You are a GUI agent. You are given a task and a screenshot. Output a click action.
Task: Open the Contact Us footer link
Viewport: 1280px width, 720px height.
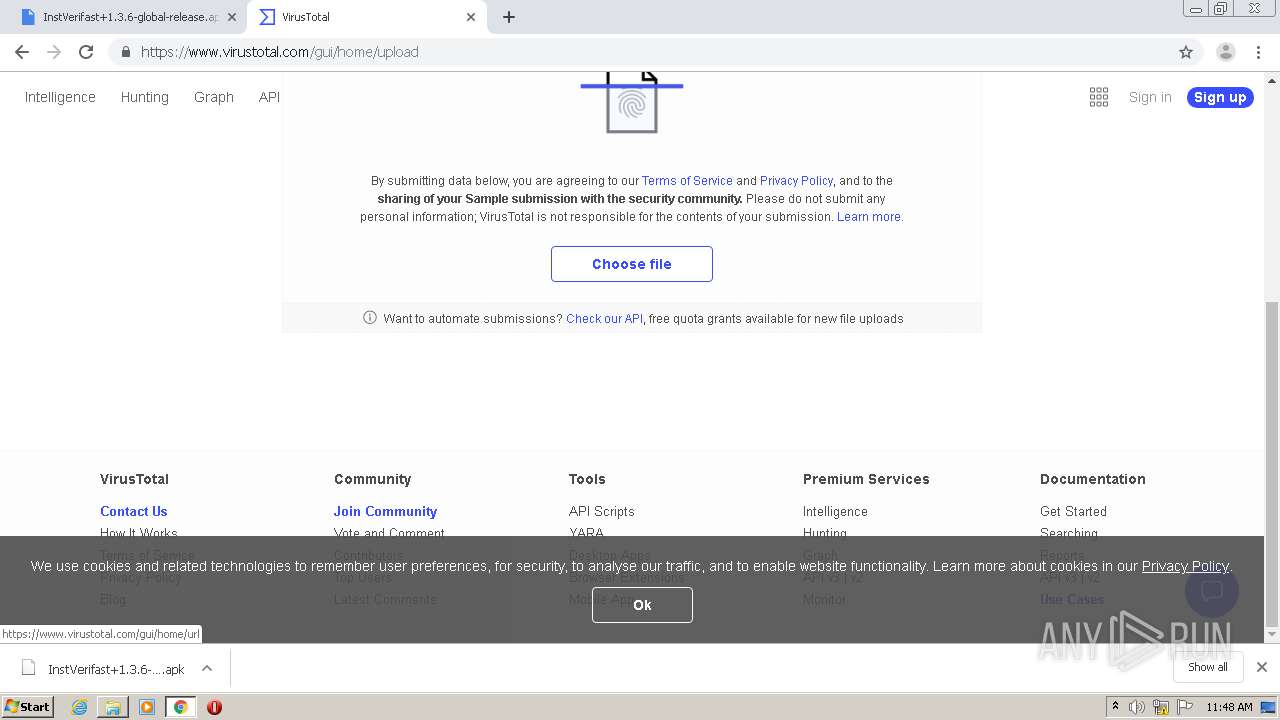(x=134, y=511)
